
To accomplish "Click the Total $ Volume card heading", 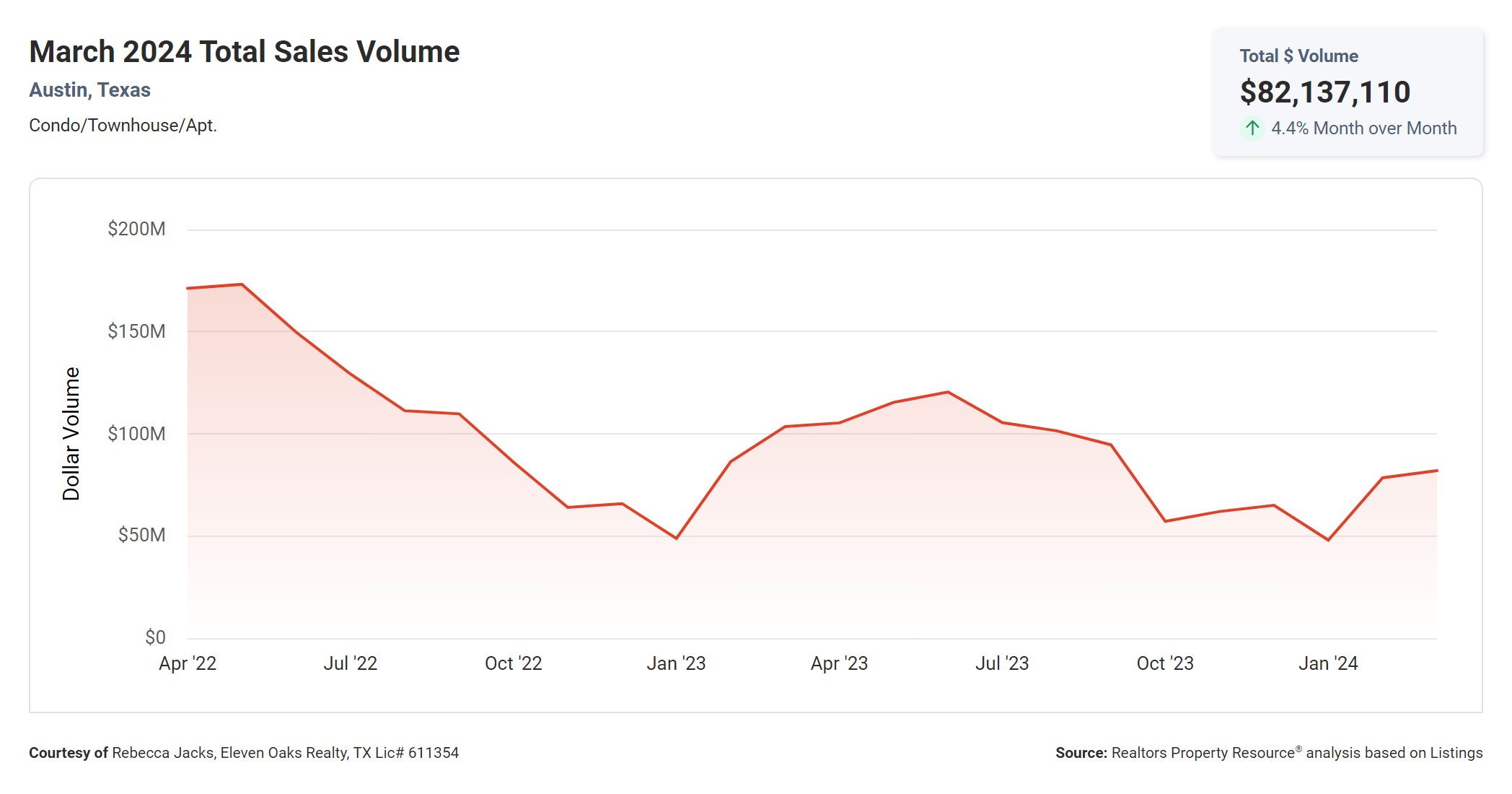I will pos(1298,56).
